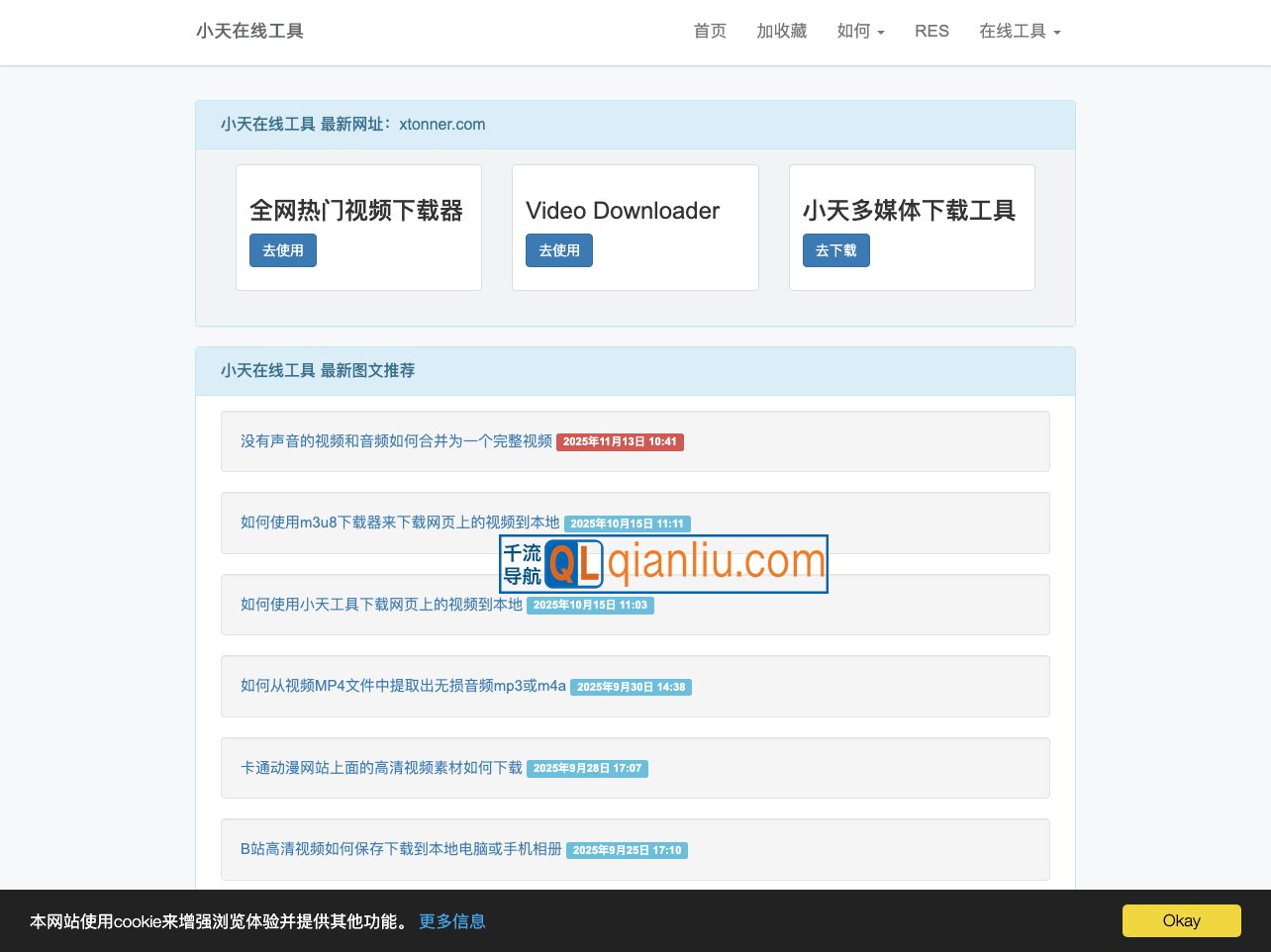The image size is (1271, 952).
Task: Click the 小天在线工具 site brand link
Action: click(249, 31)
